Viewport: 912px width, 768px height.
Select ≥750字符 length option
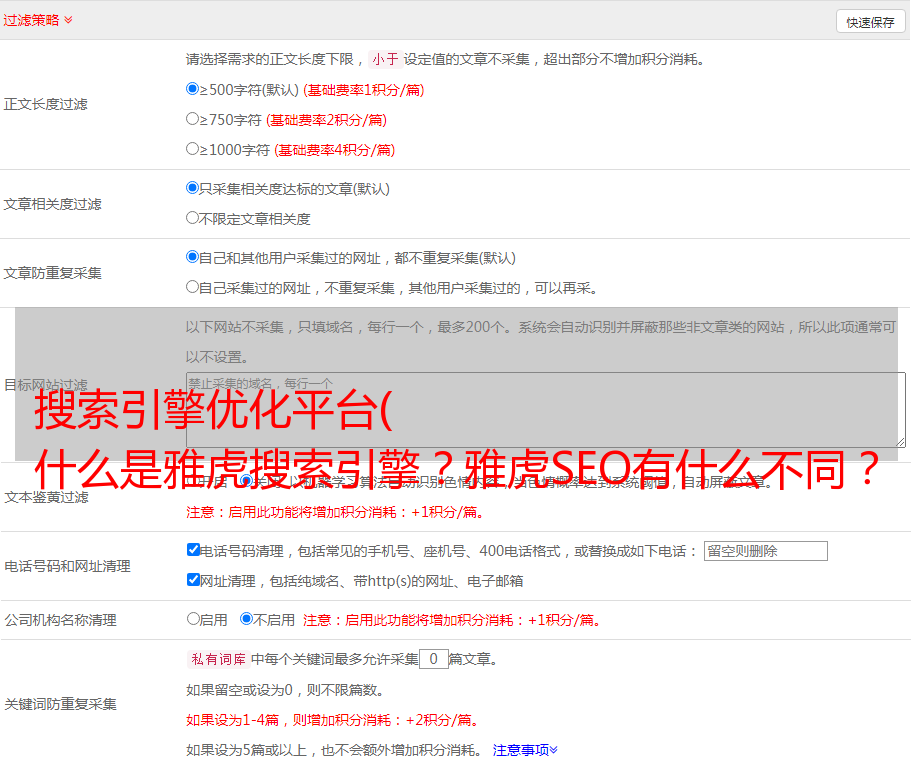(193, 119)
